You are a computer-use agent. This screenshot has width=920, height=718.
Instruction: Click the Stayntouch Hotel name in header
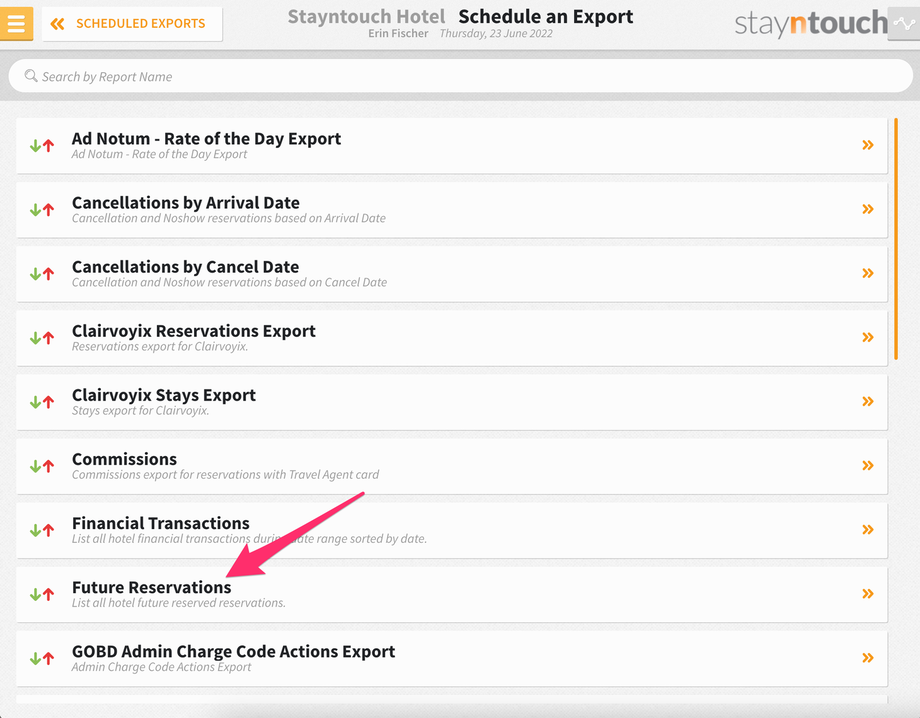[366, 16]
